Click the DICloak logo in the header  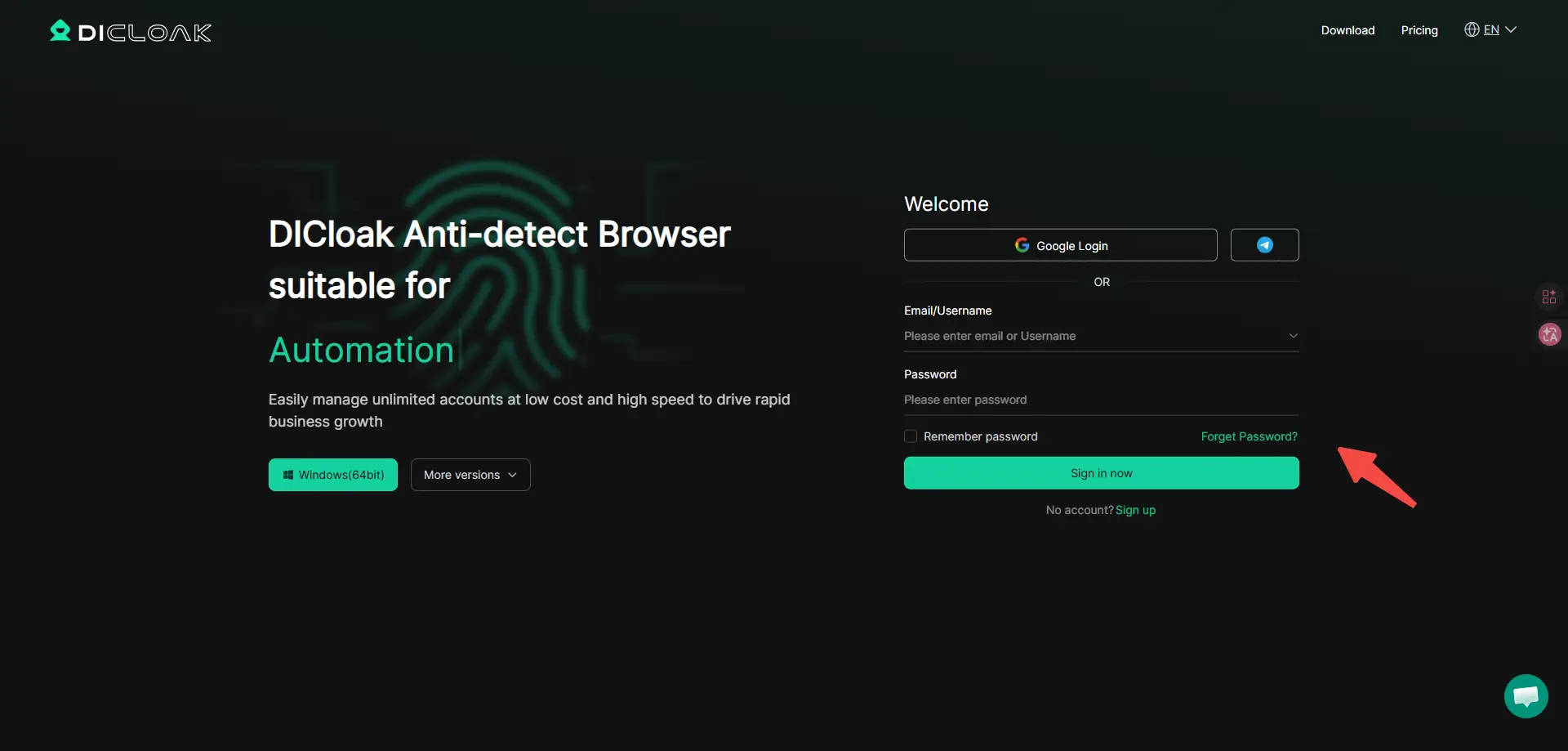[x=131, y=32]
